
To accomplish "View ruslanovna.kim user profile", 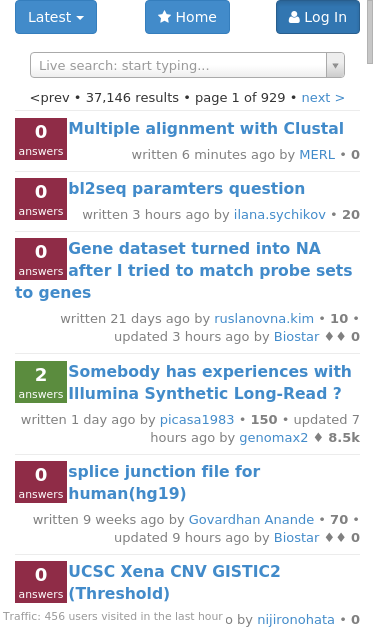I will tap(264, 318).
